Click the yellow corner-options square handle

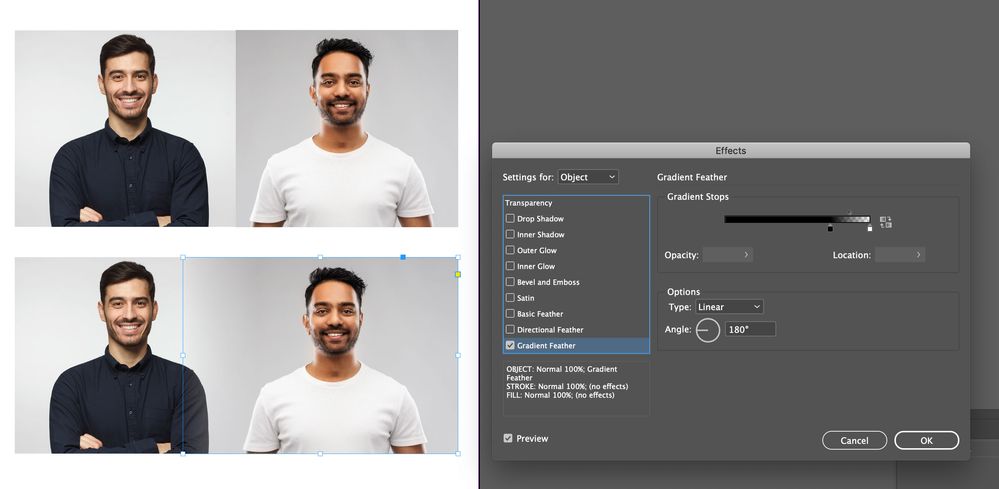[x=457, y=274]
